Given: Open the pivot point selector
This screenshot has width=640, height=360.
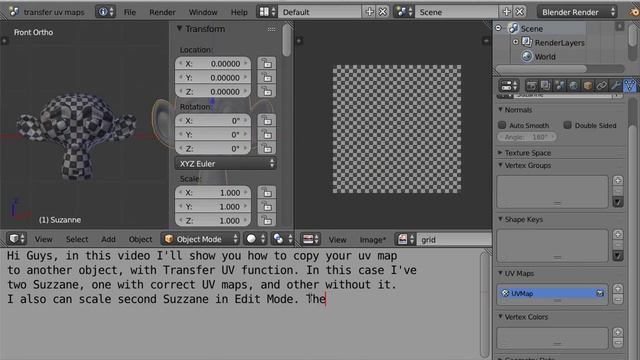Looking at the screenshot, I should [282, 239].
